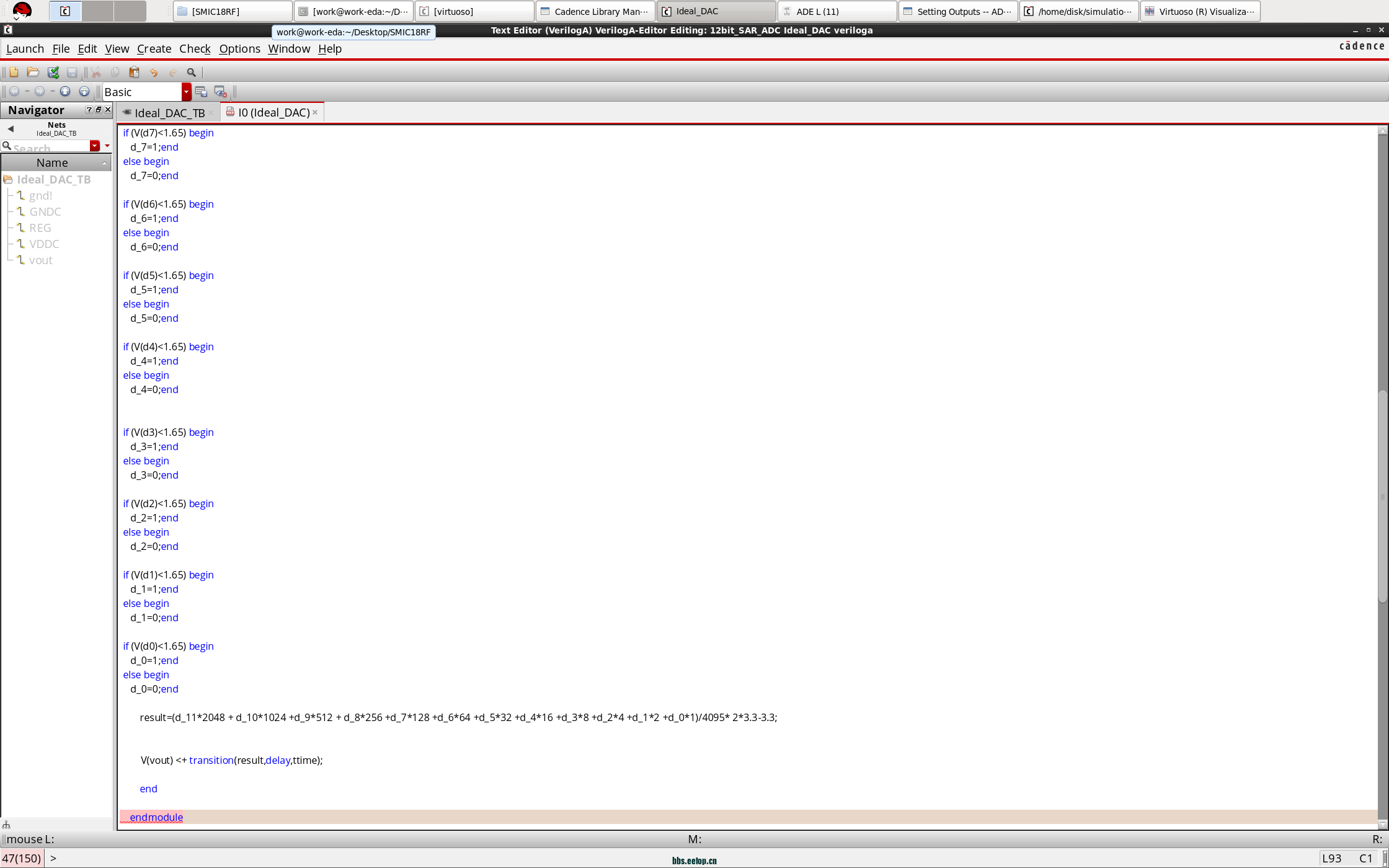Select the VDDC net
Screen dimensions: 1389x868
pos(44,244)
